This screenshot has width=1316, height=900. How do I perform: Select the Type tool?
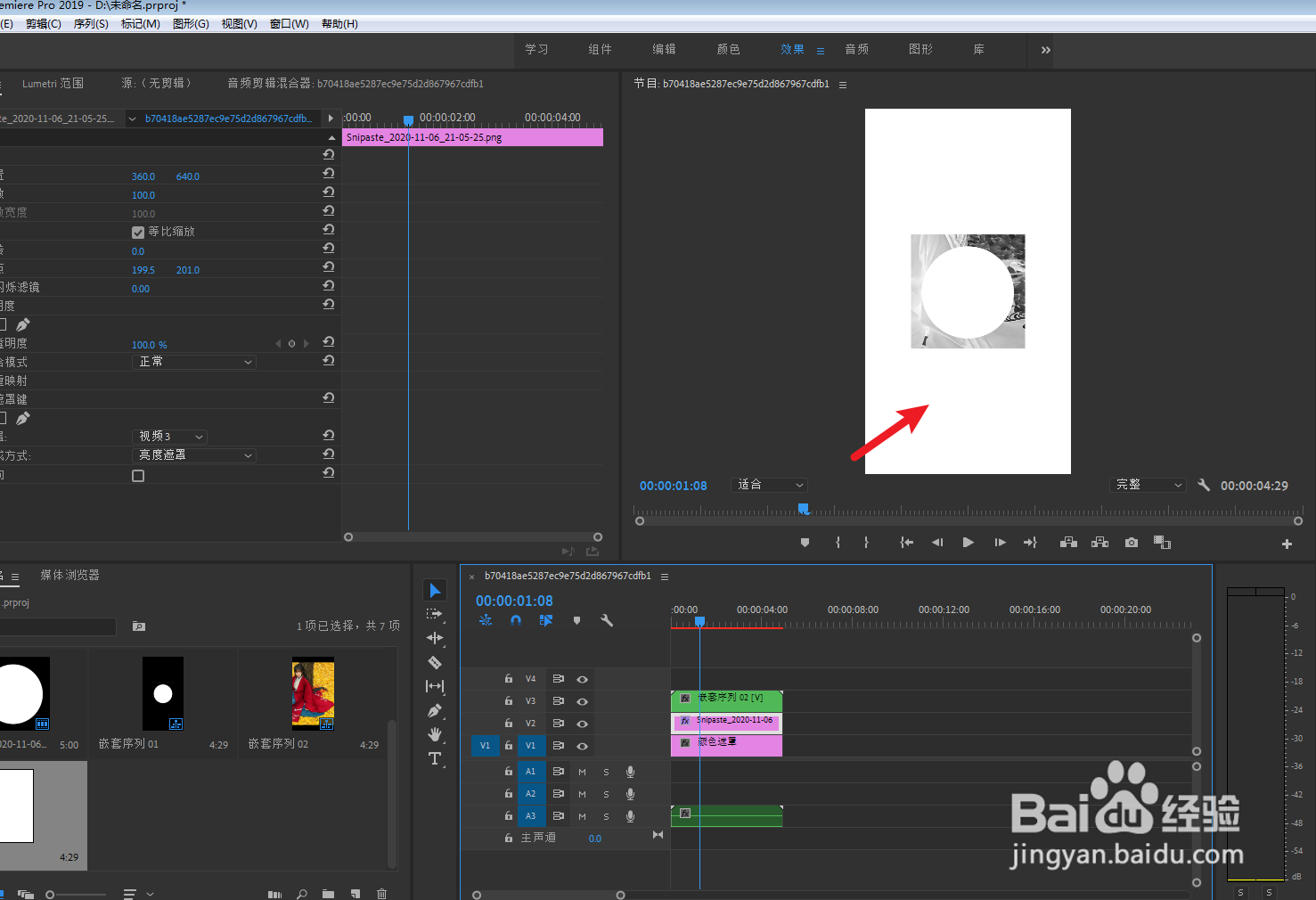coord(435,758)
